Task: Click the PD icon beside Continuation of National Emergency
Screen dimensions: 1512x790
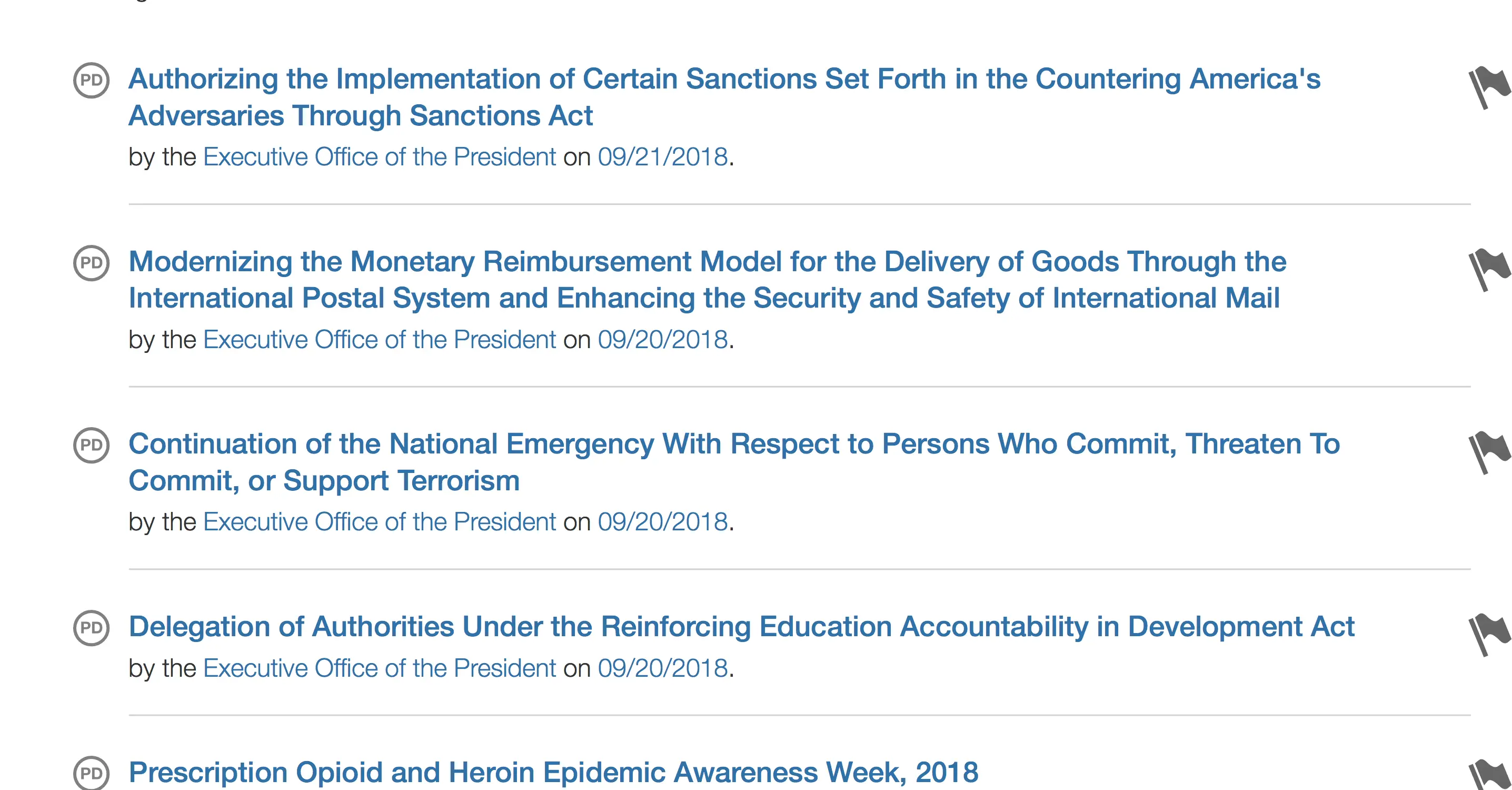Action: pos(91,445)
